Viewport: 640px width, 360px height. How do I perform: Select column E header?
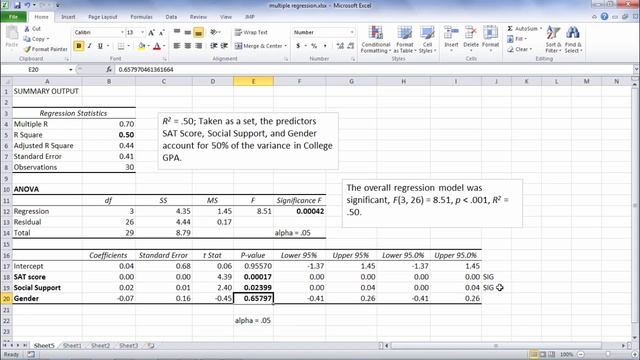[253, 81]
